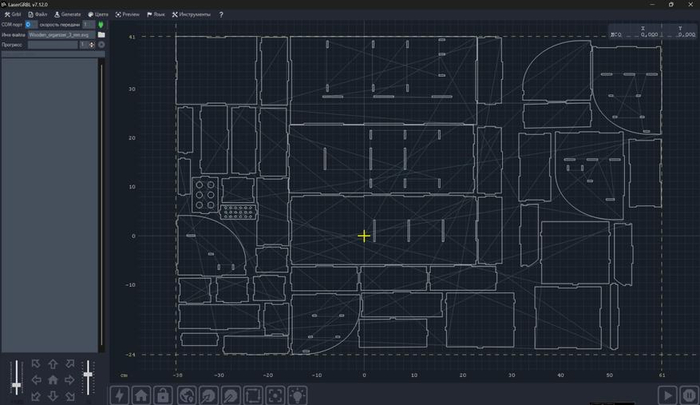Click the progress passes stepper arrows
700x405 pixels.
tap(91, 44)
